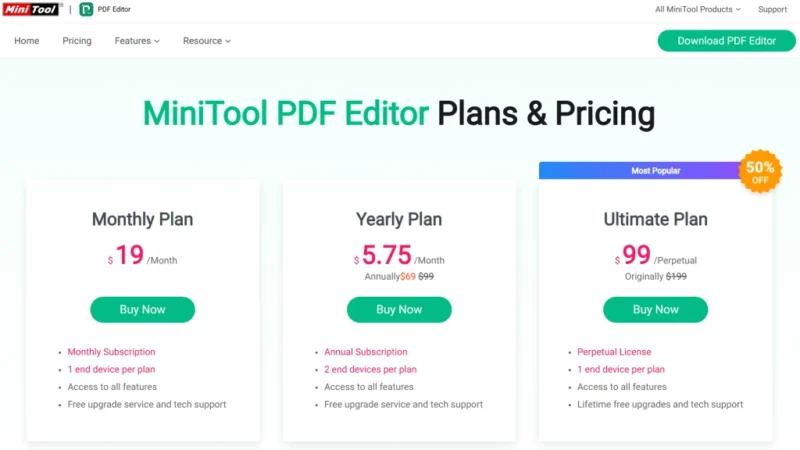Open All MiniTool Products dropdown

coord(697,9)
